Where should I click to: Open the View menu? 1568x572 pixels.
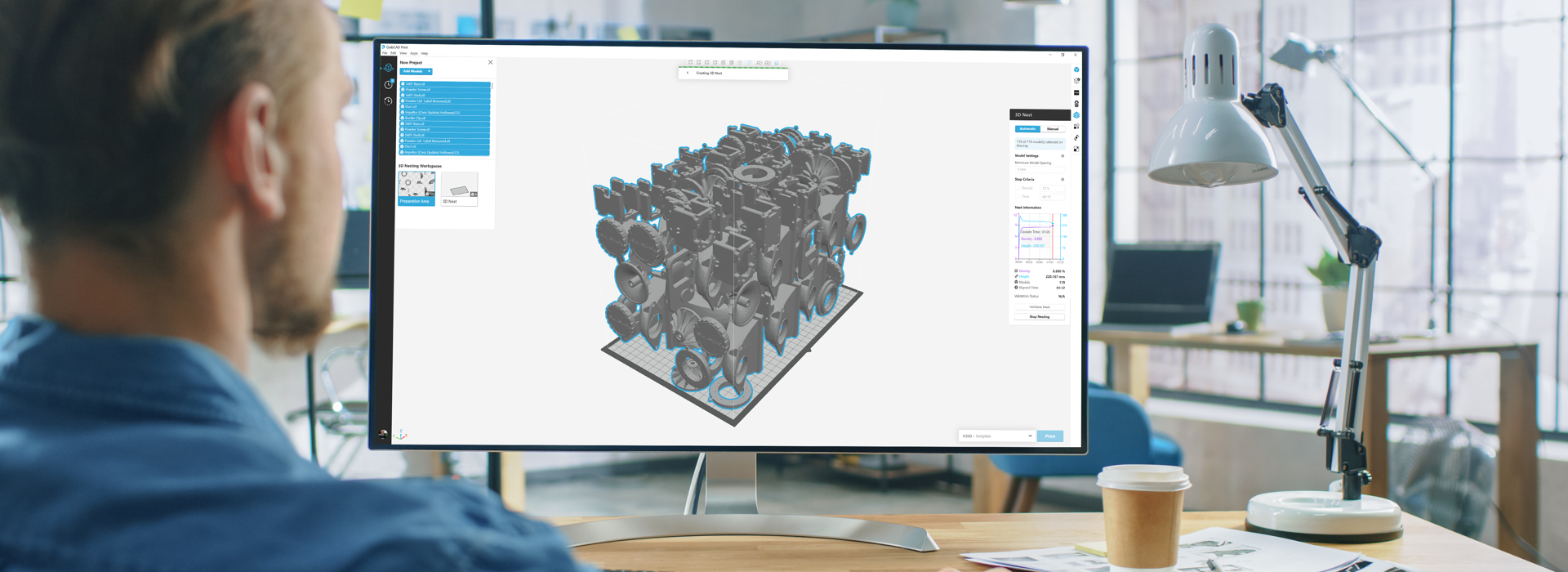pyautogui.click(x=403, y=54)
